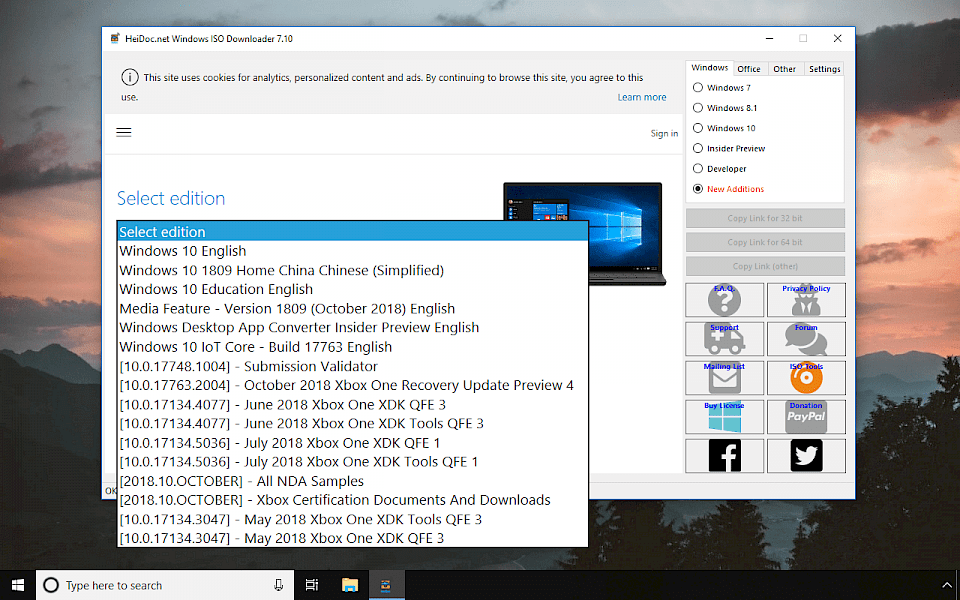Viewport: 960px width, 600px height.
Task: Choose Windows 10 English from the list
Action: pos(353,251)
